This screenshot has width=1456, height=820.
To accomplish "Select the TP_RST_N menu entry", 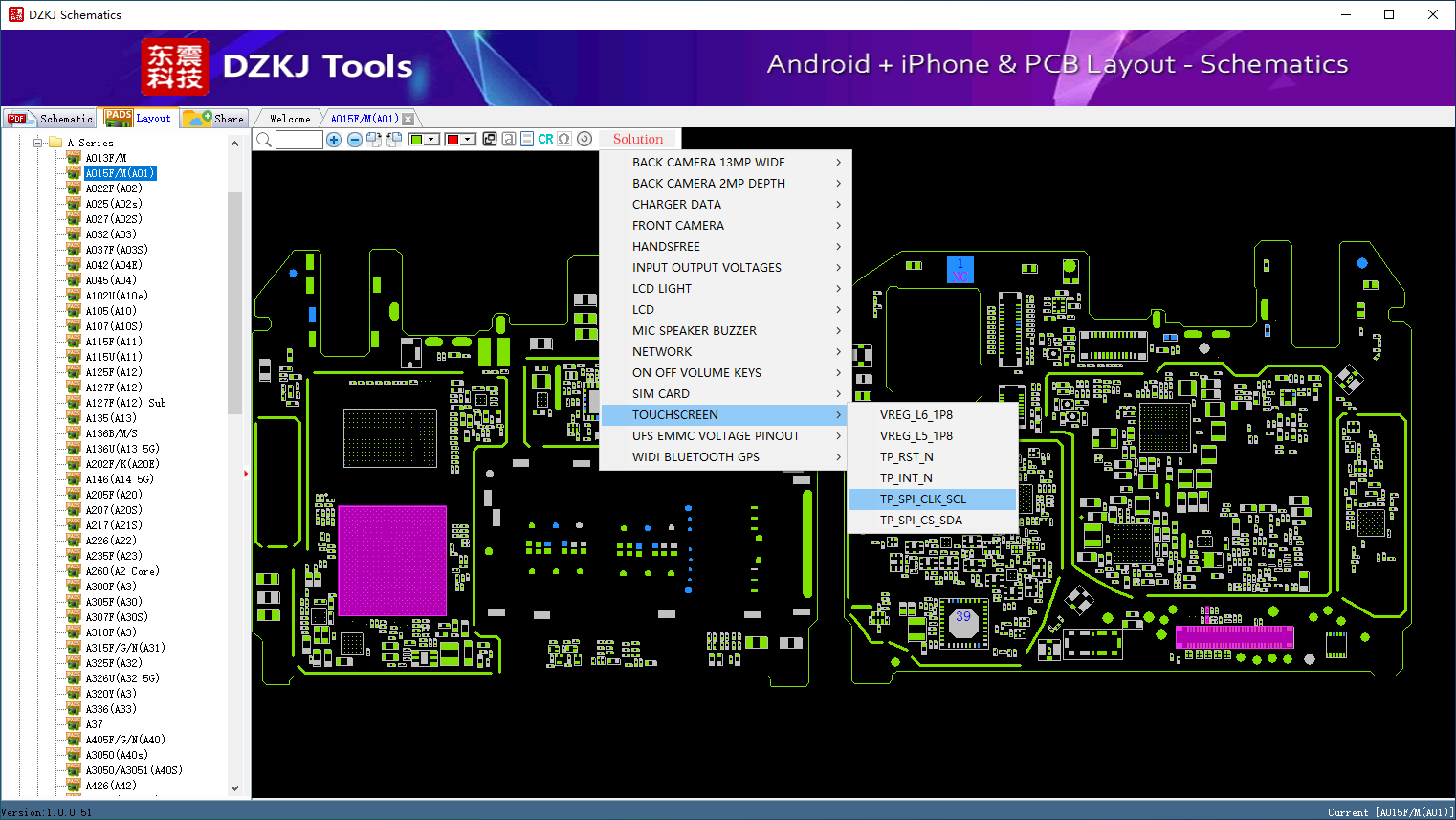I will [933, 457].
